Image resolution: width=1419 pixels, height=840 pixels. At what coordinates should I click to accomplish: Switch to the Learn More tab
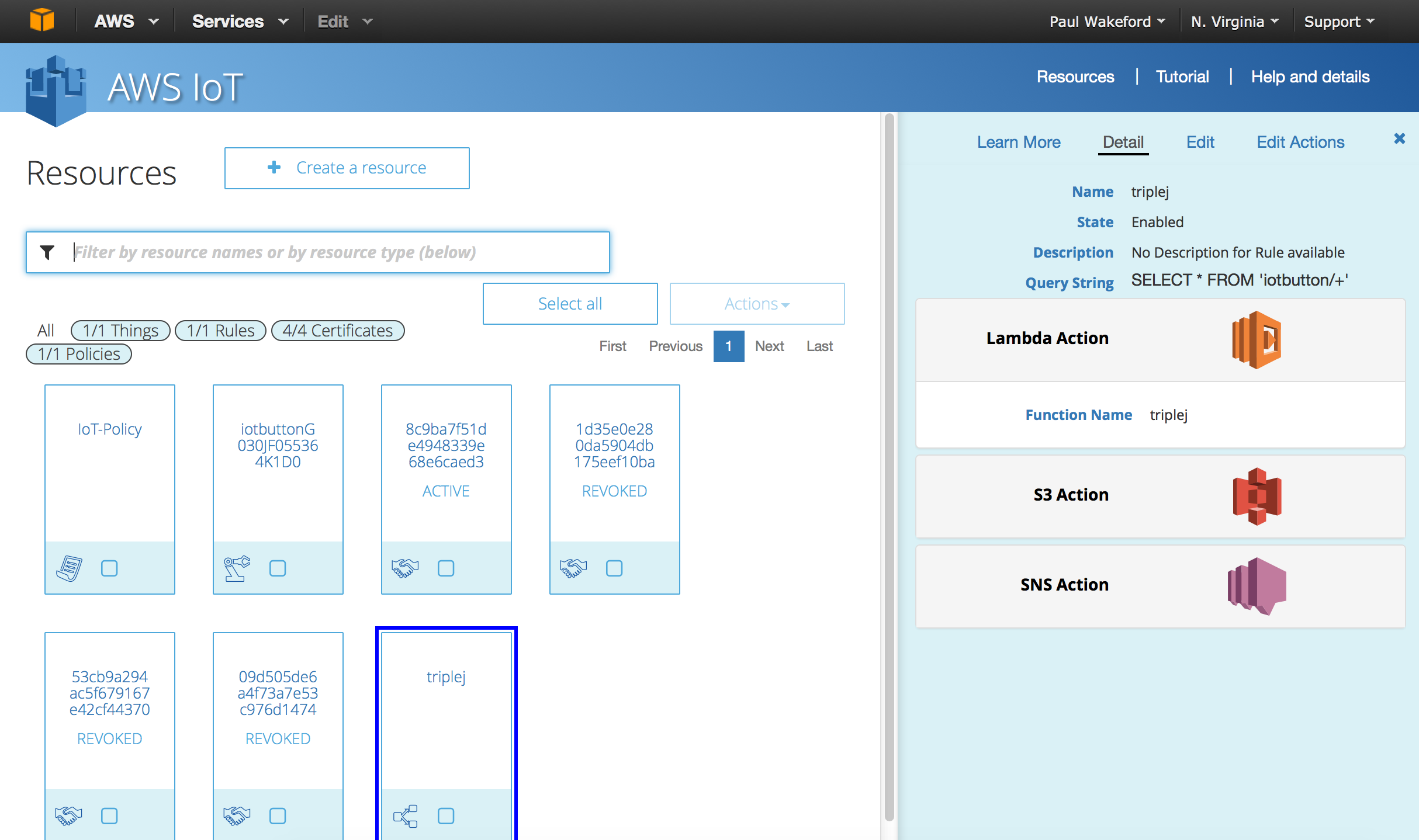[1019, 142]
